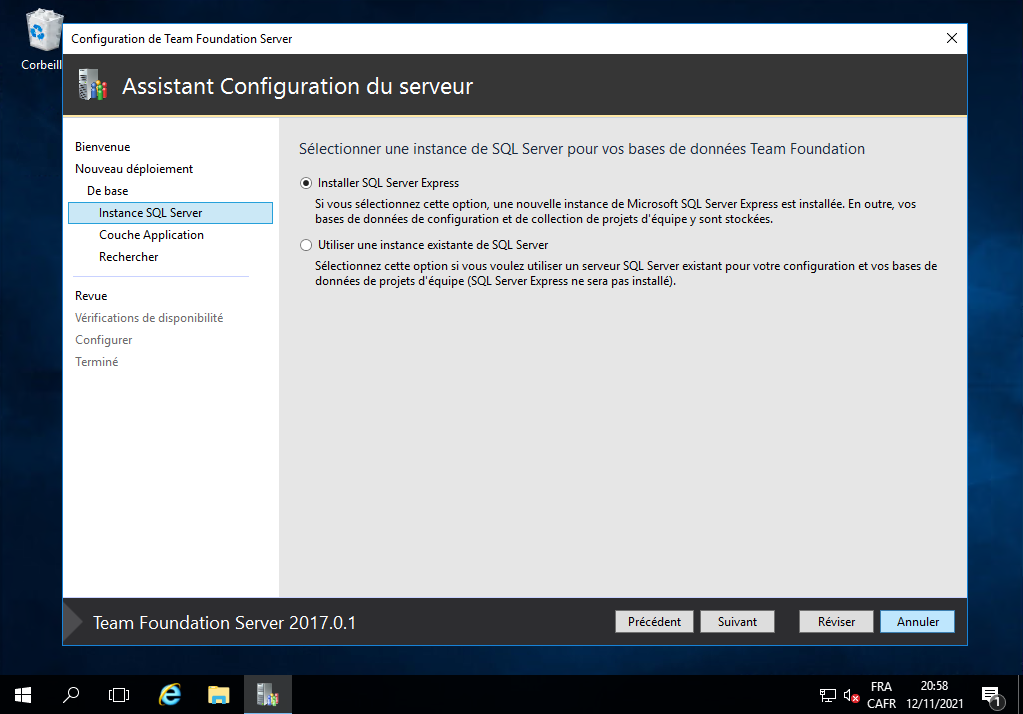
Task: Go to the Bienvenue step
Action: (102, 147)
